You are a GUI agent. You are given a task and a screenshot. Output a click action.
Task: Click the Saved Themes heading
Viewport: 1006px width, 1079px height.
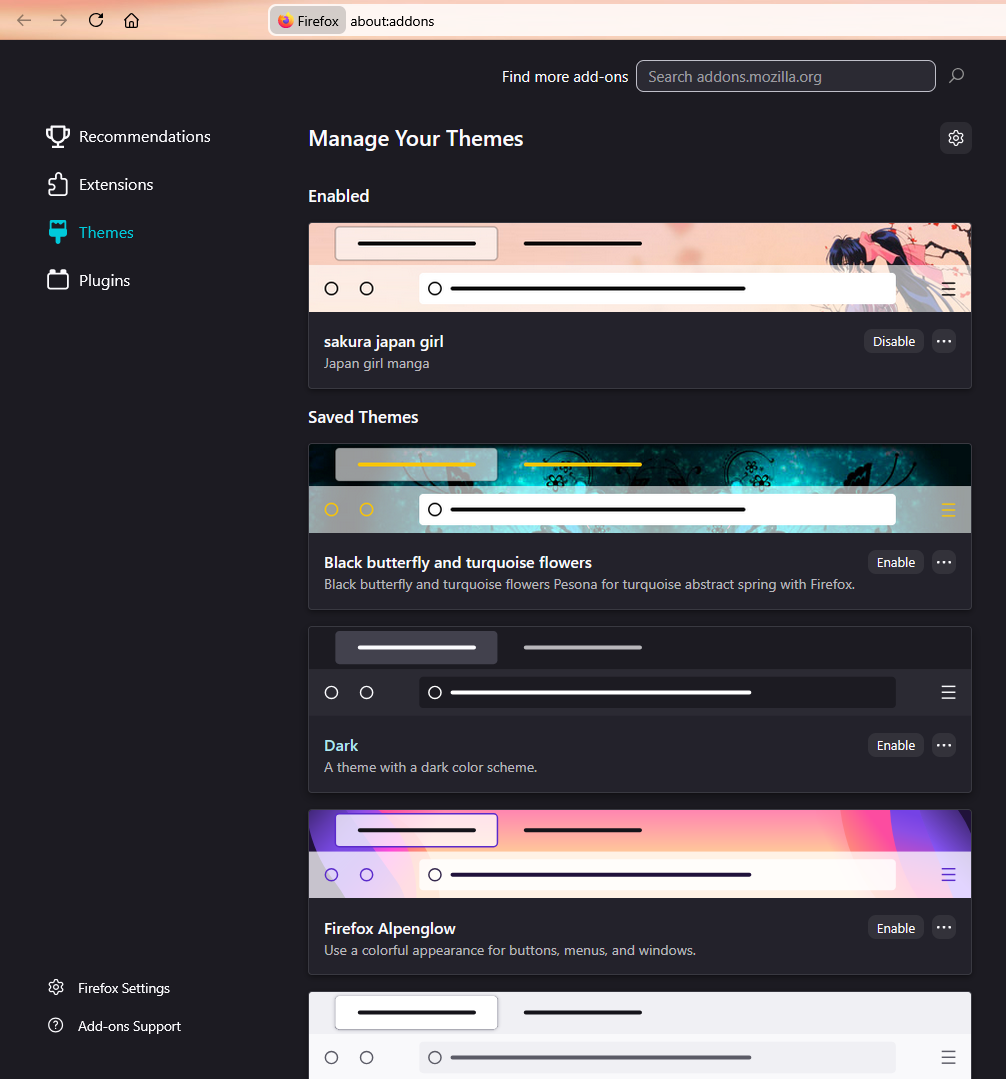tap(363, 417)
